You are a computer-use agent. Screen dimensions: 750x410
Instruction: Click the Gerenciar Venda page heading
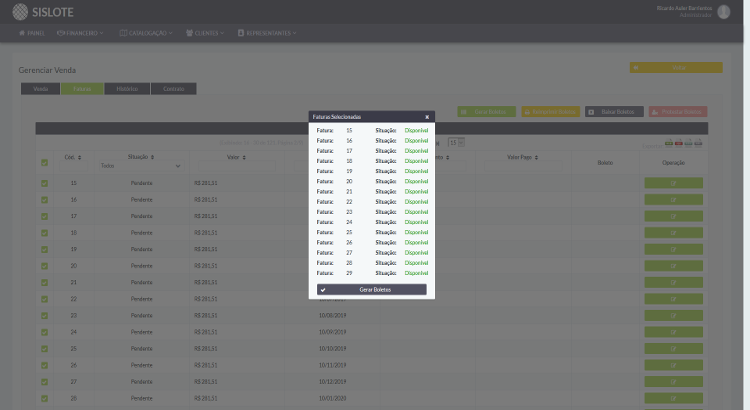(47, 70)
